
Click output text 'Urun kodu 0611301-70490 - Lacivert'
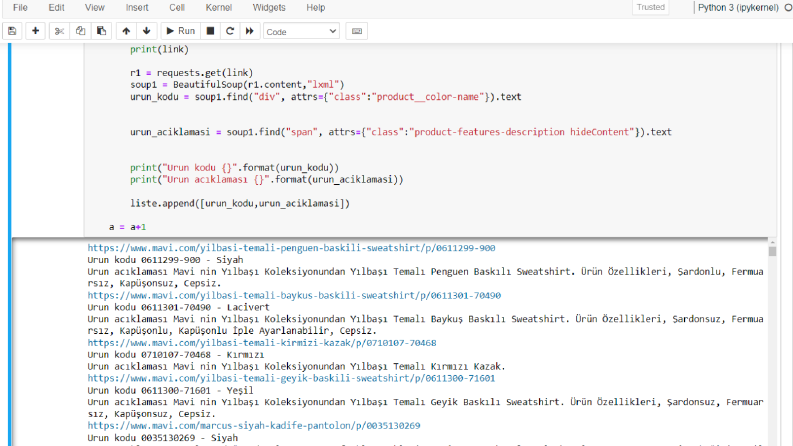[x=179, y=307]
